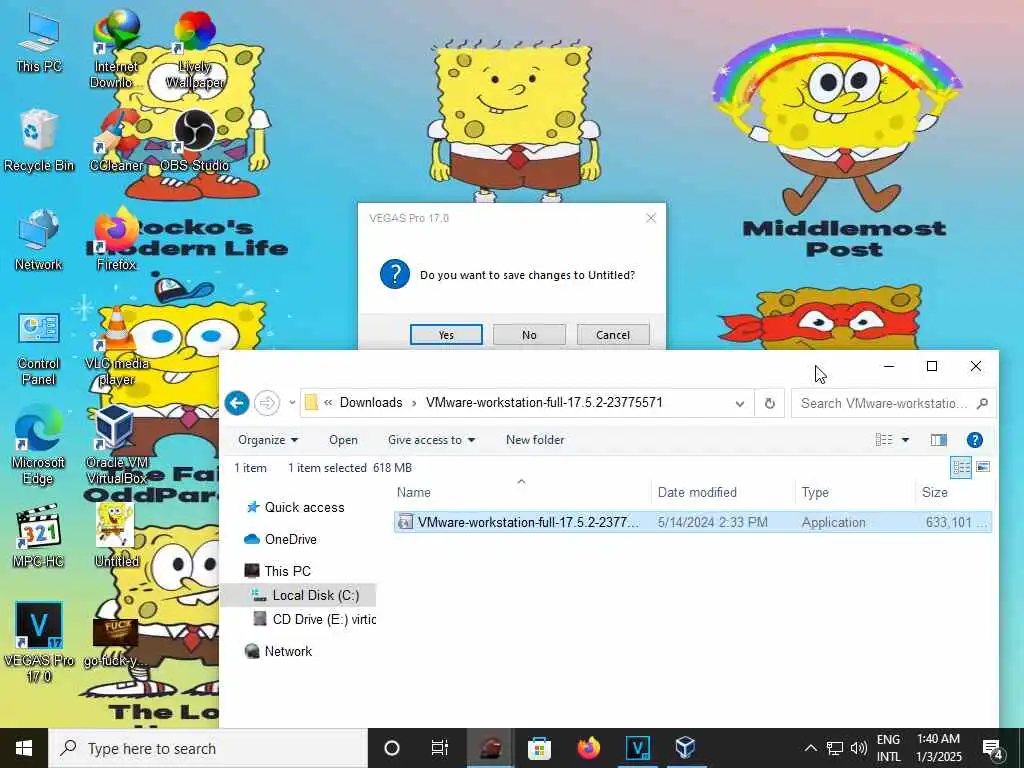Open Microsoft Store taskbar icon
1024x768 pixels.
click(539, 748)
